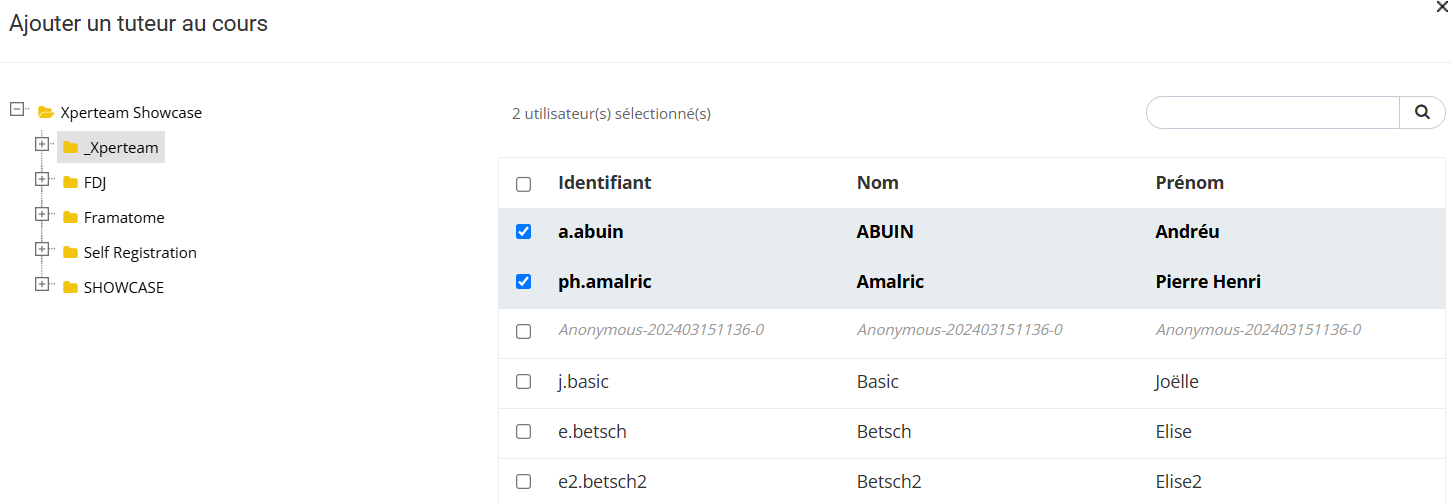Uncheck the a.abuin user checkbox
The height and width of the screenshot is (503, 1453).
tap(523, 232)
